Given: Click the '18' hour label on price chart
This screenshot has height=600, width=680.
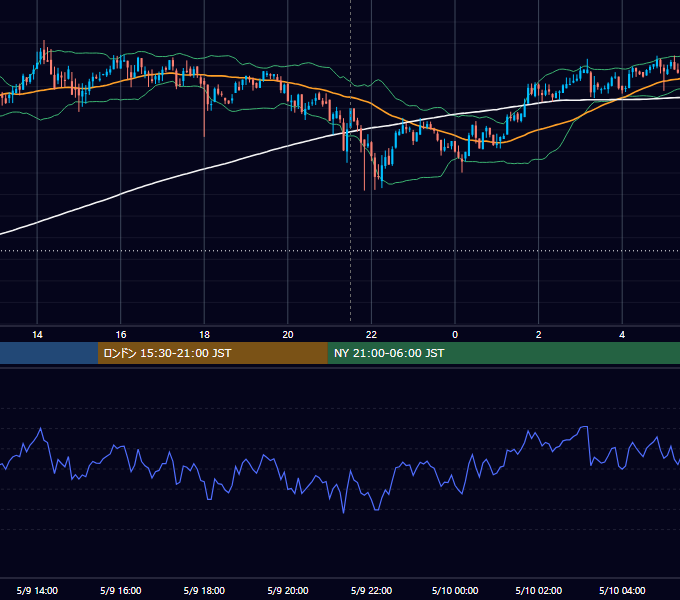Looking at the screenshot, I should 204,335.
